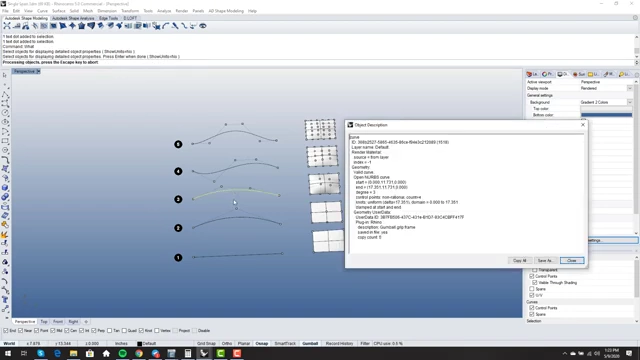Click the Sun panel tab

pos(579,74)
